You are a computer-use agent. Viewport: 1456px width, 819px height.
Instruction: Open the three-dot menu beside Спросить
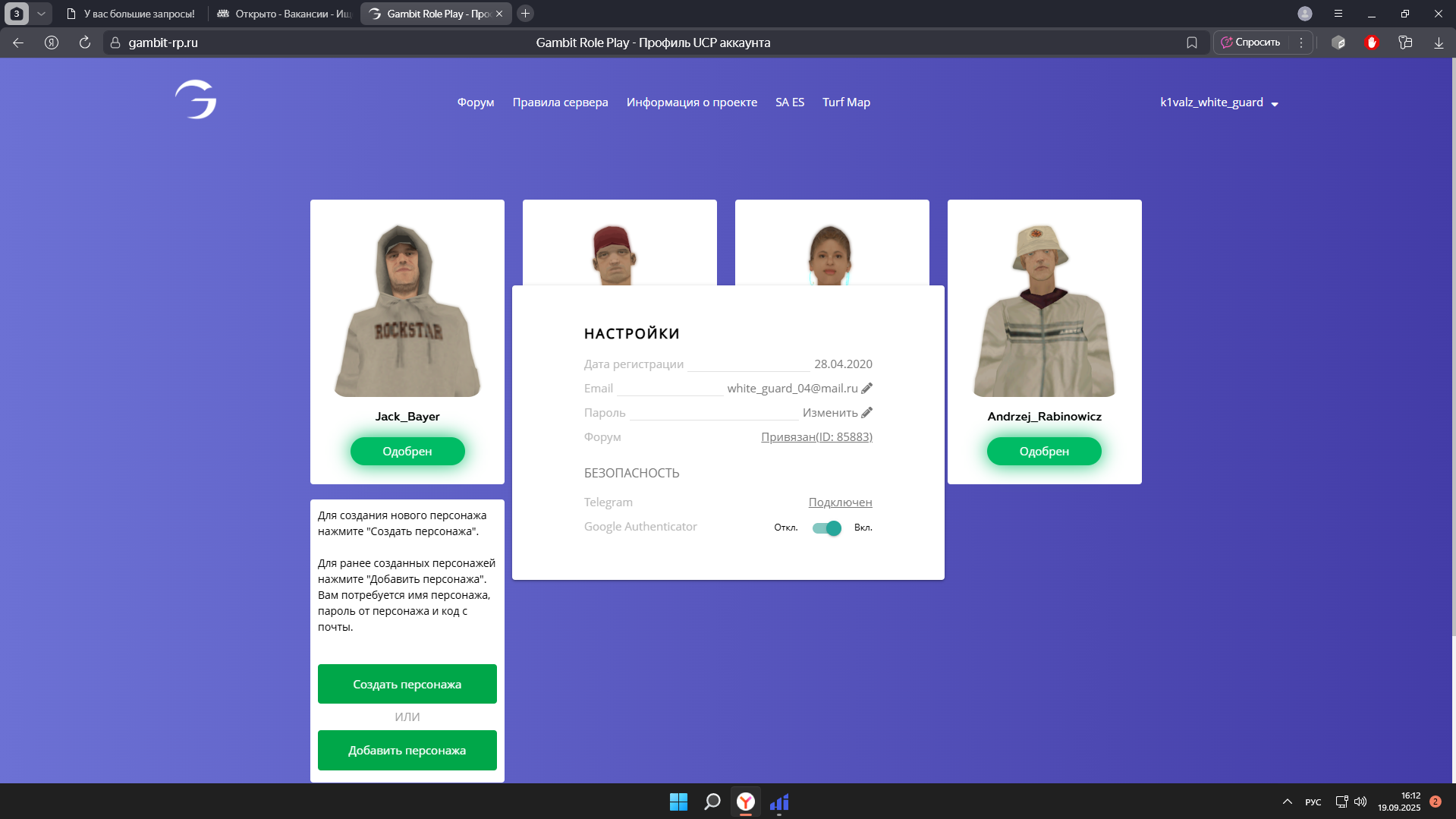1301,43
